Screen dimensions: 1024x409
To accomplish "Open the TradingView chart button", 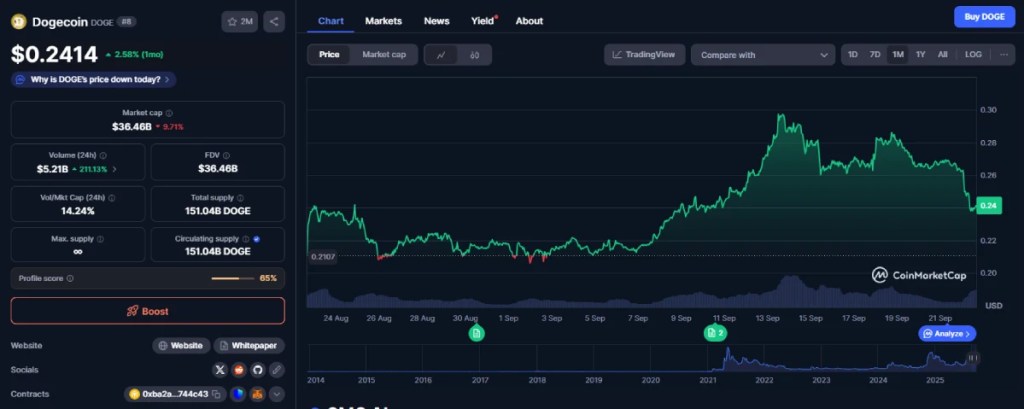I will coord(644,55).
